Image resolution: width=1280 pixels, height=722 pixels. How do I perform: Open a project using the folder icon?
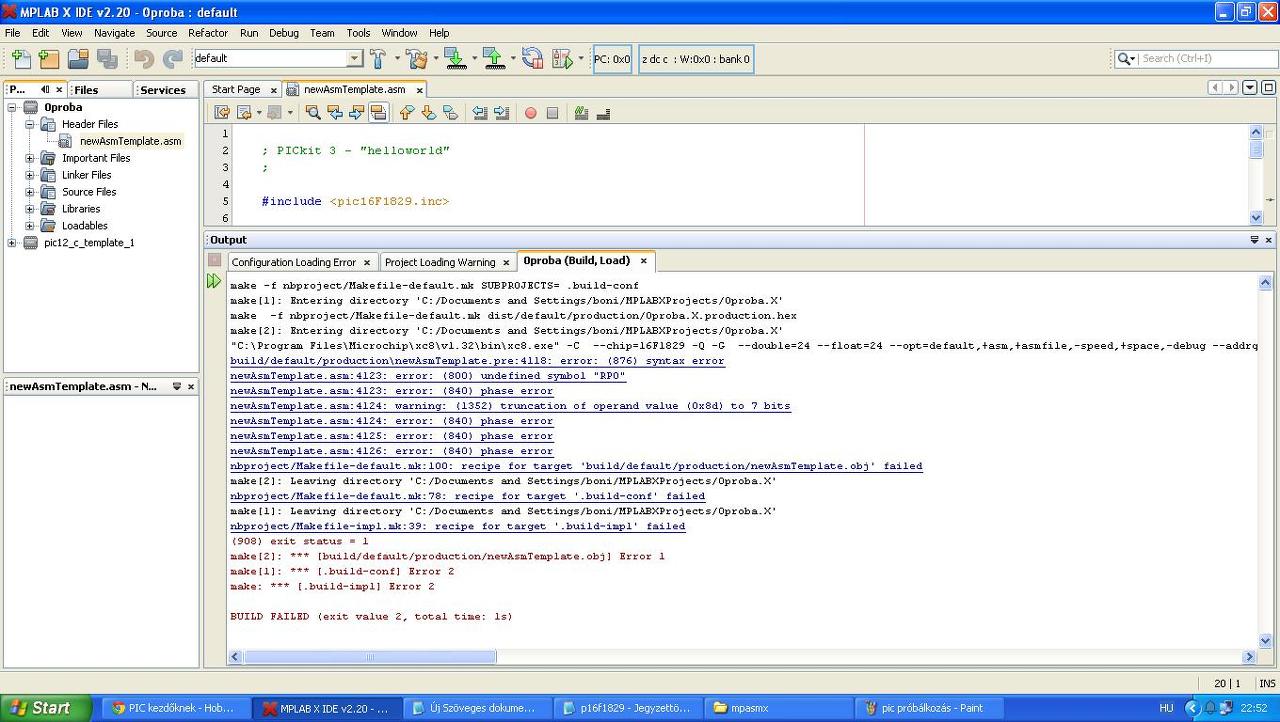point(78,59)
